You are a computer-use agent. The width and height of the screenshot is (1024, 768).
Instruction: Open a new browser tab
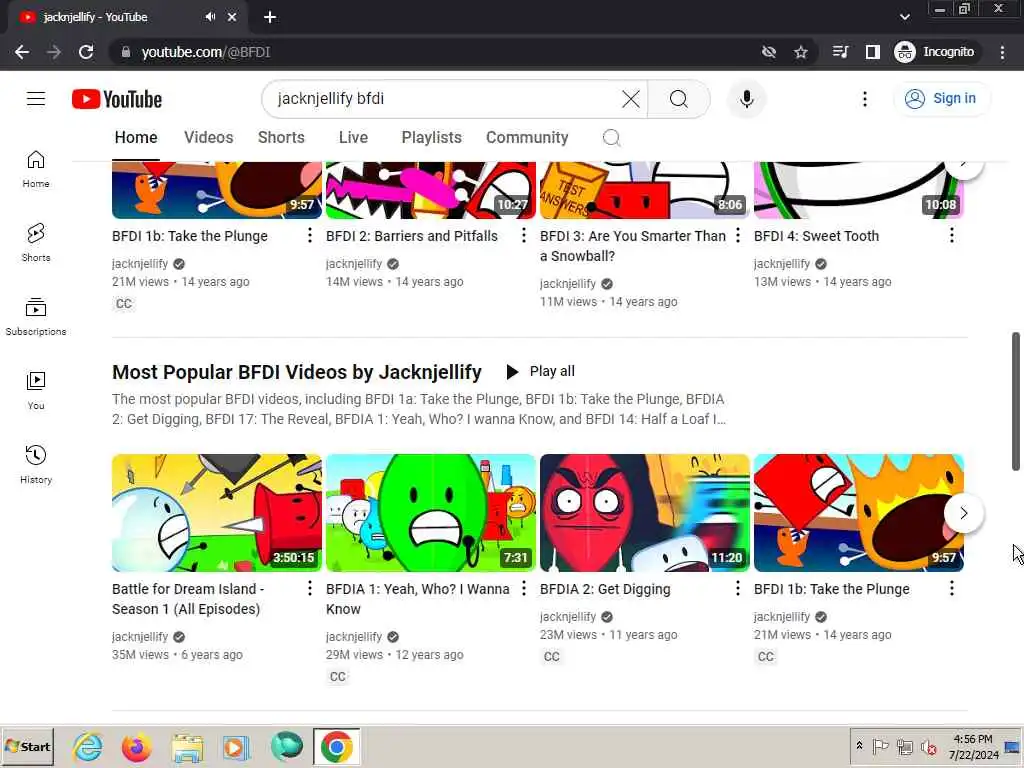pos(270,17)
